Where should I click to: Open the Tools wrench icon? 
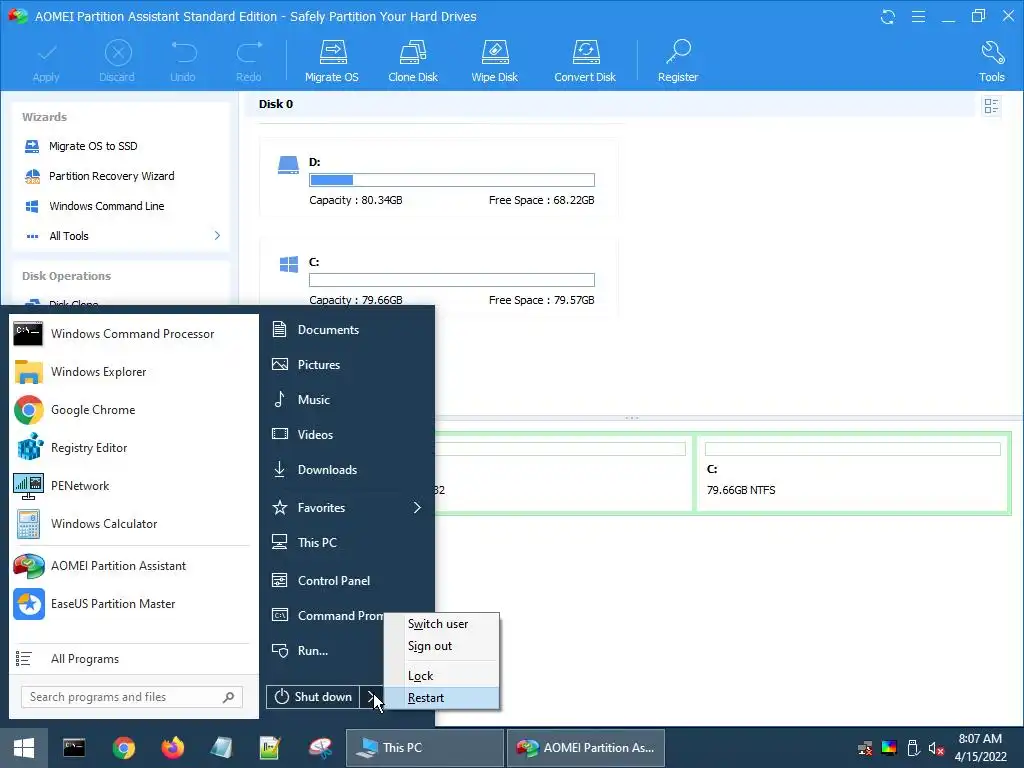tap(991, 61)
